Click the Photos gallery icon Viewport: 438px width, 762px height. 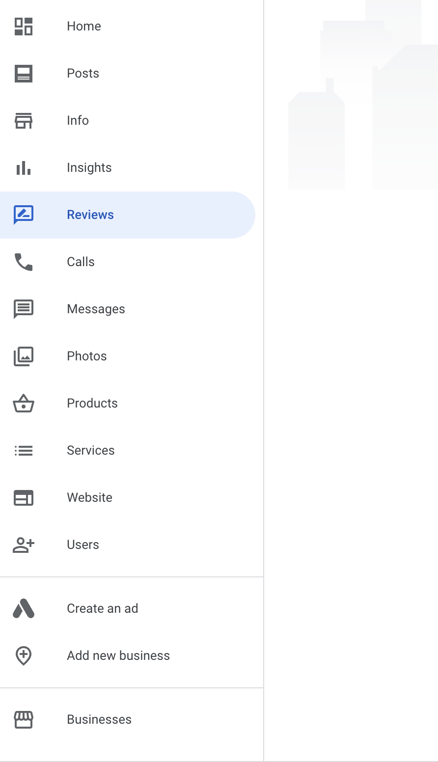coord(23,356)
